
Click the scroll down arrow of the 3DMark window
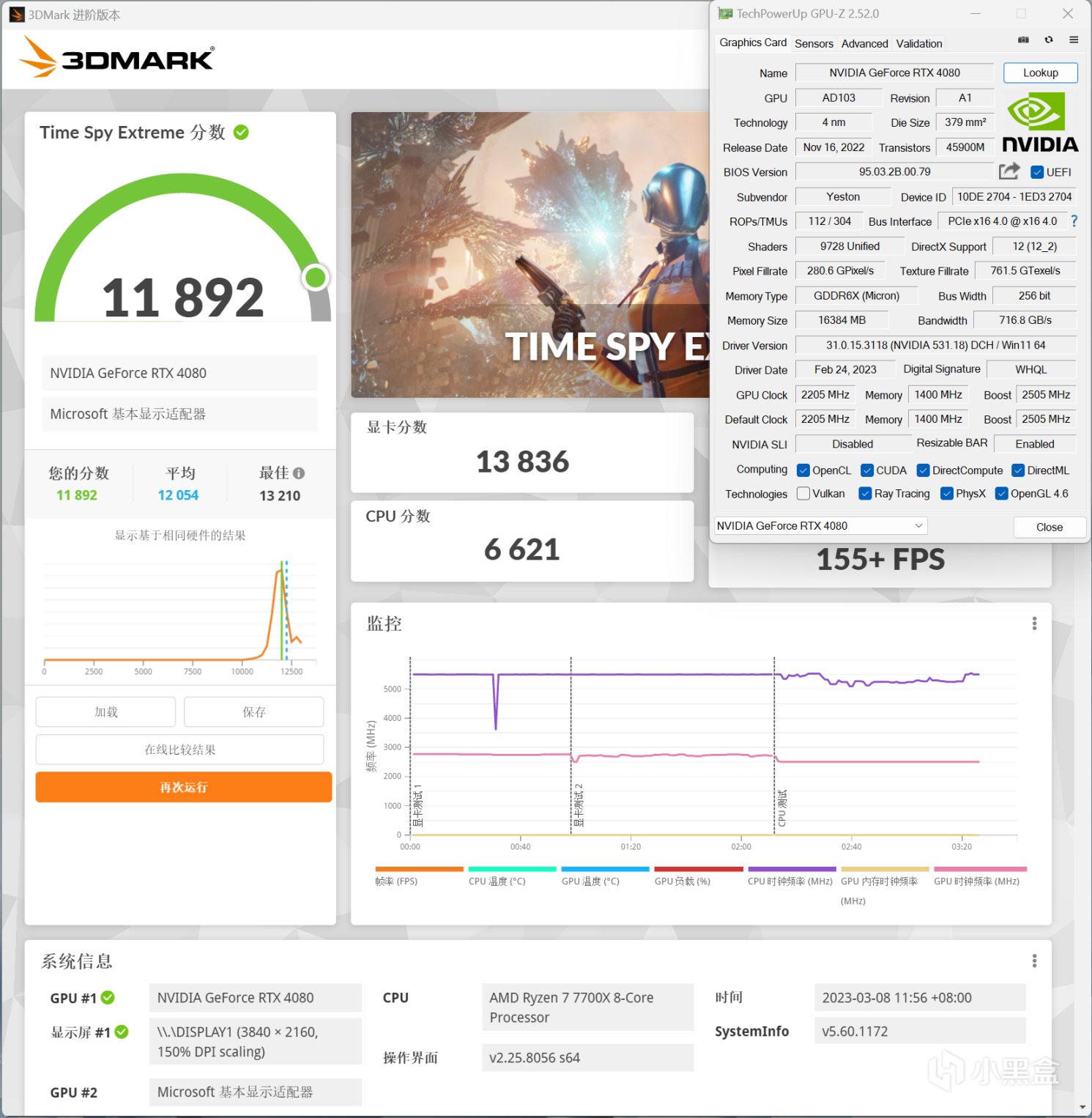tap(1083, 1107)
